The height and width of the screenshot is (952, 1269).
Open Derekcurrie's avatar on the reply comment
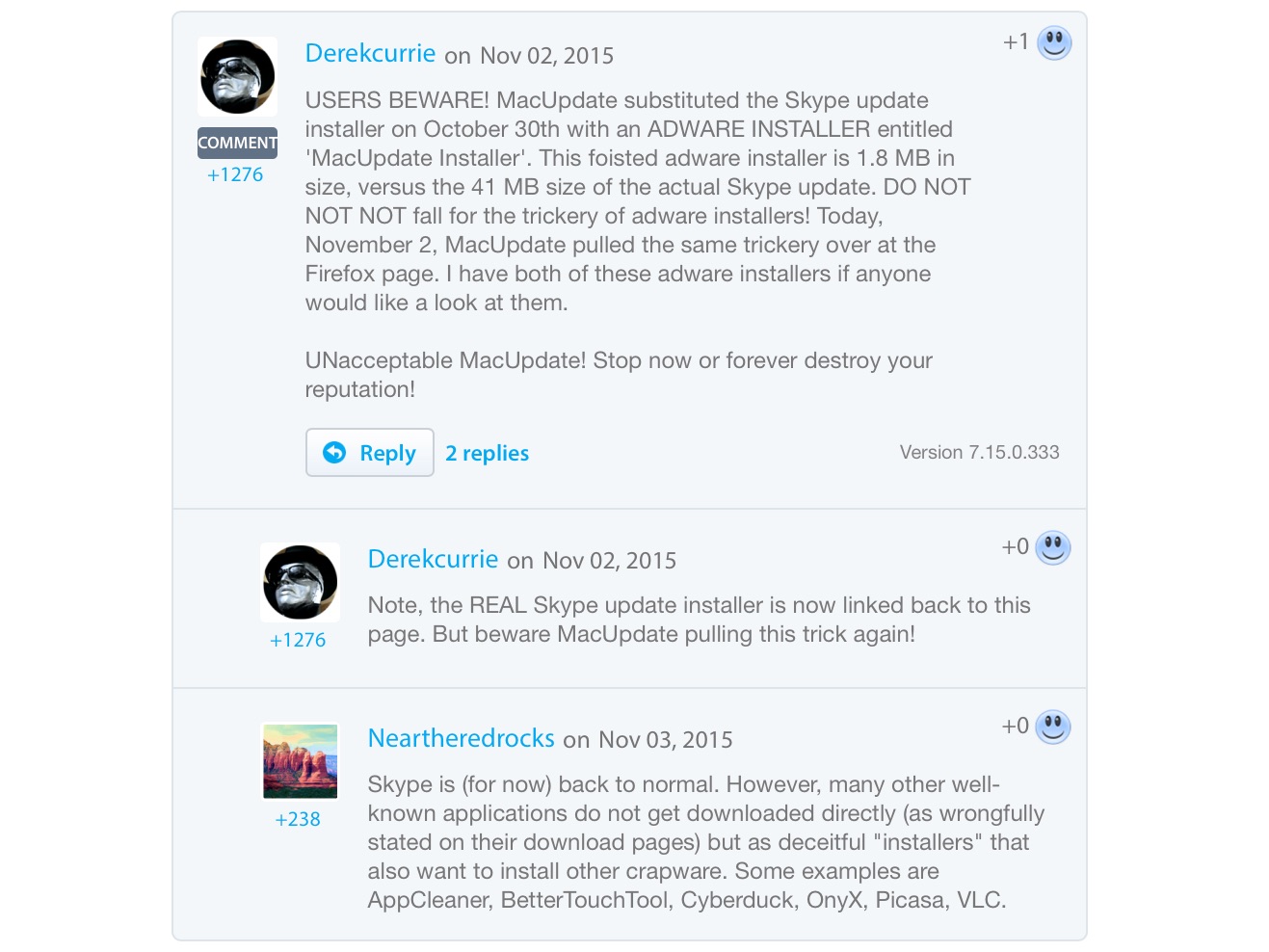300,582
